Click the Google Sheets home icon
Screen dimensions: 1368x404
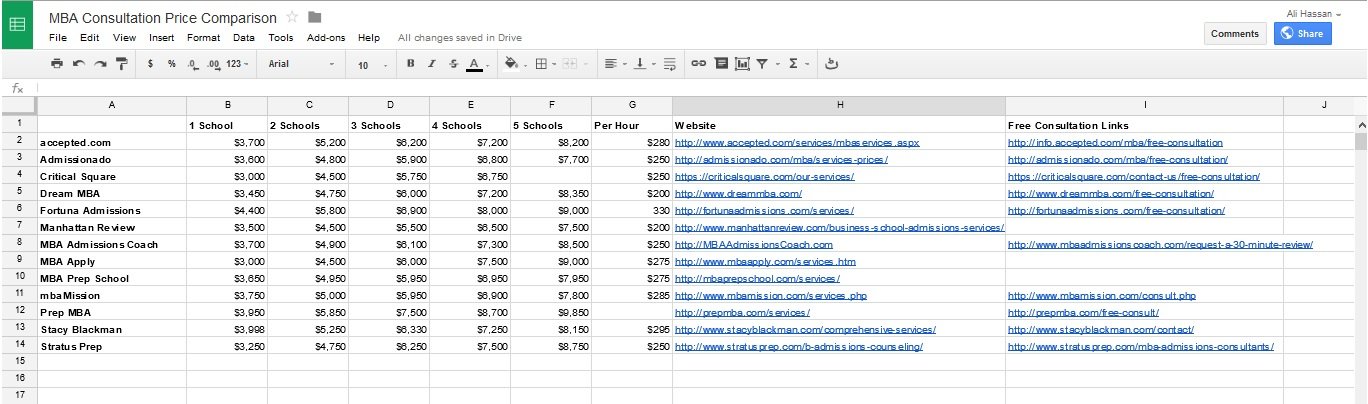point(17,27)
